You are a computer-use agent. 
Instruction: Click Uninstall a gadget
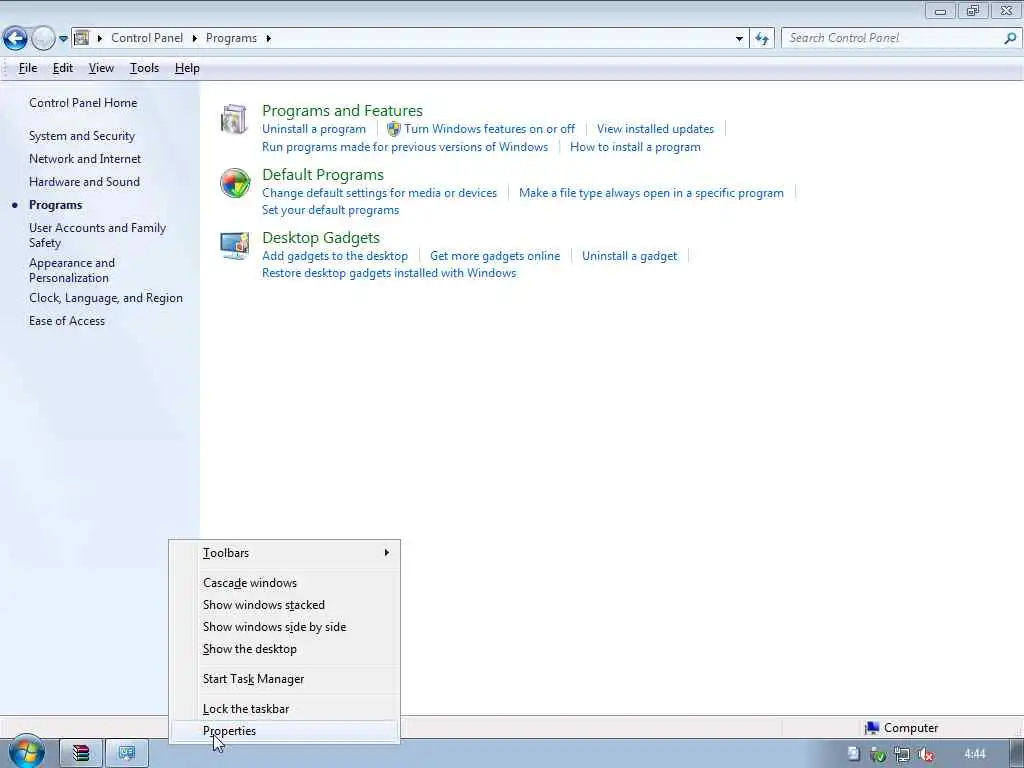pyautogui.click(x=630, y=256)
